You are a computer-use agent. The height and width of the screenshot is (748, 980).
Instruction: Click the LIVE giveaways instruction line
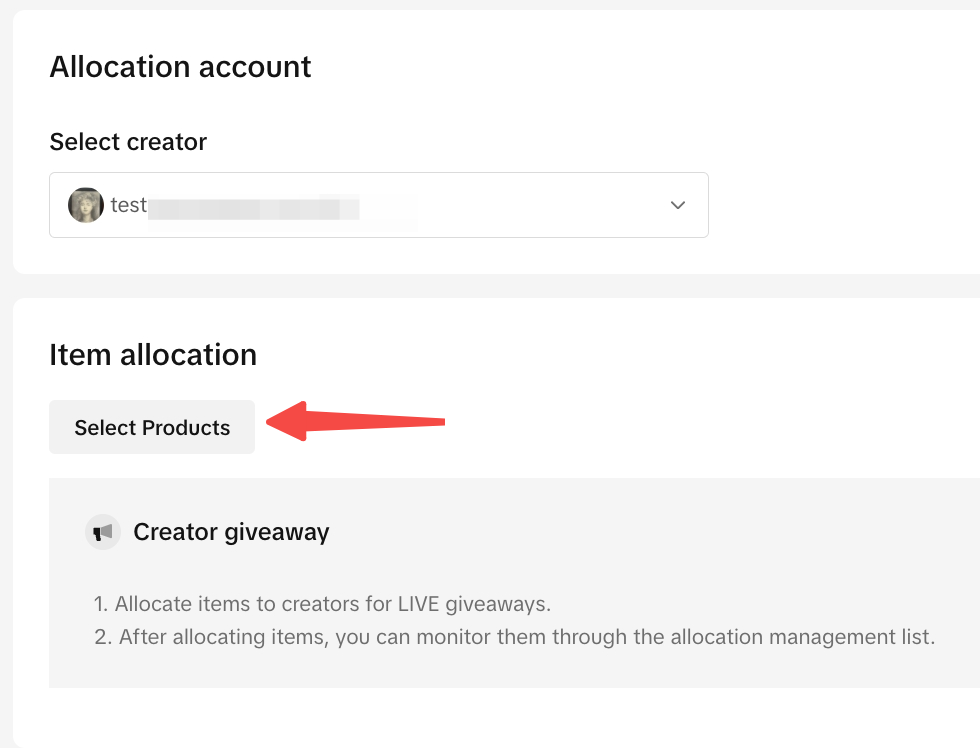(x=322, y=604)
